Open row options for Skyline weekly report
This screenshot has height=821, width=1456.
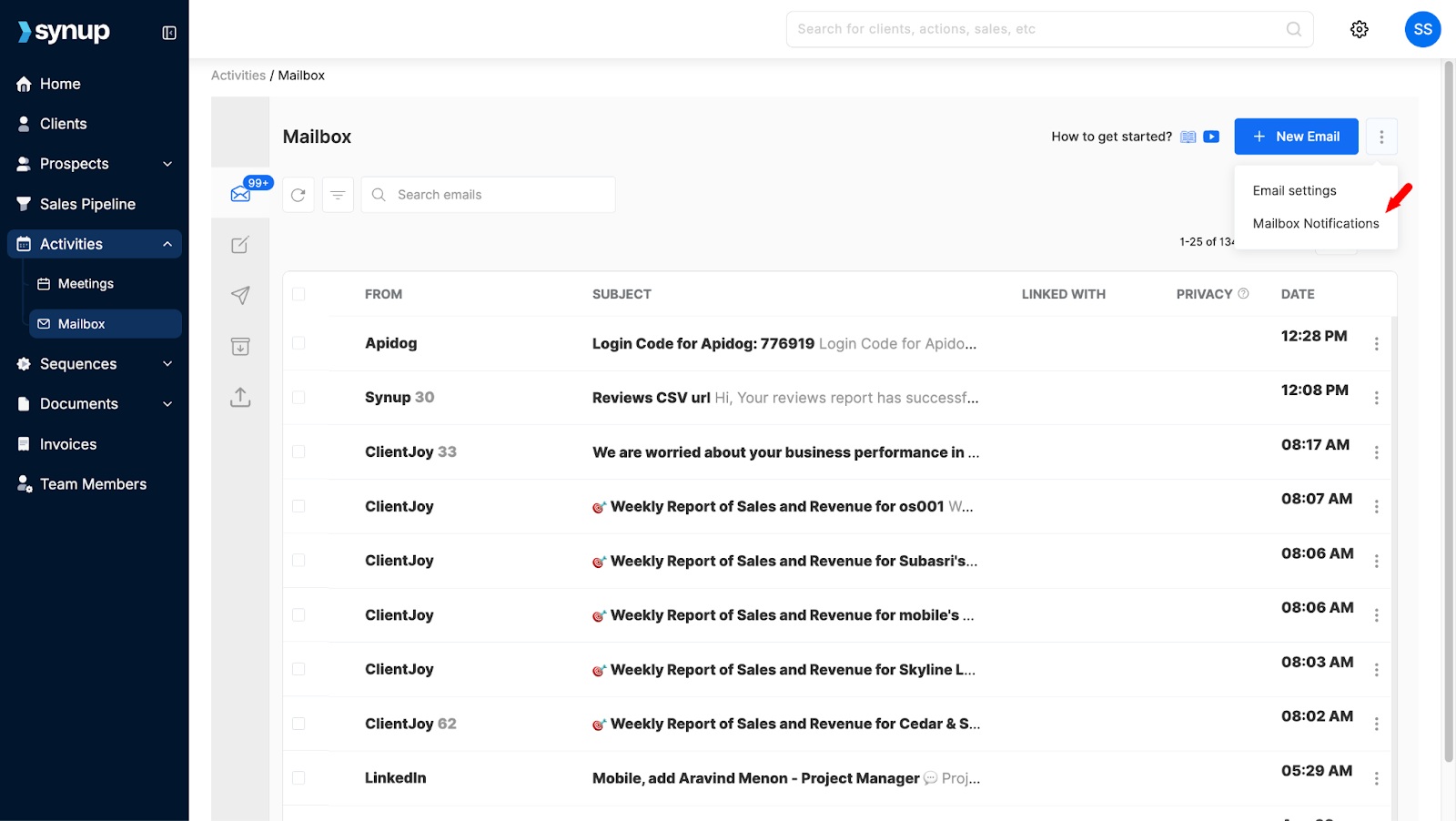pyautogui.click(x=1376, y=669)
